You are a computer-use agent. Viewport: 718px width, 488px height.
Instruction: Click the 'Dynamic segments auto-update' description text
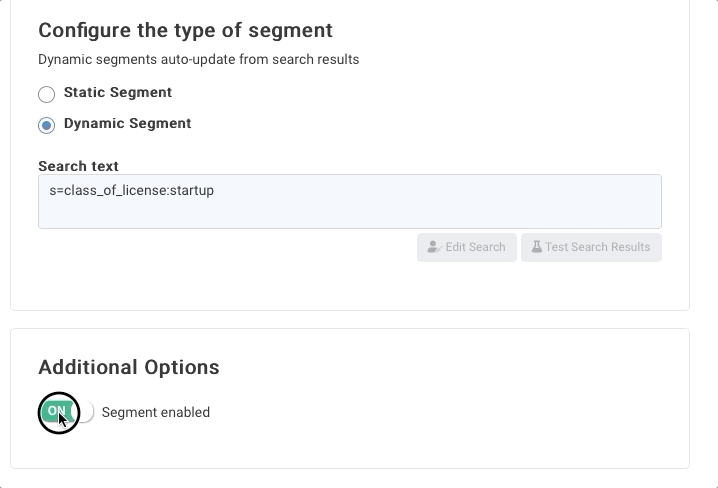point(198,60)
